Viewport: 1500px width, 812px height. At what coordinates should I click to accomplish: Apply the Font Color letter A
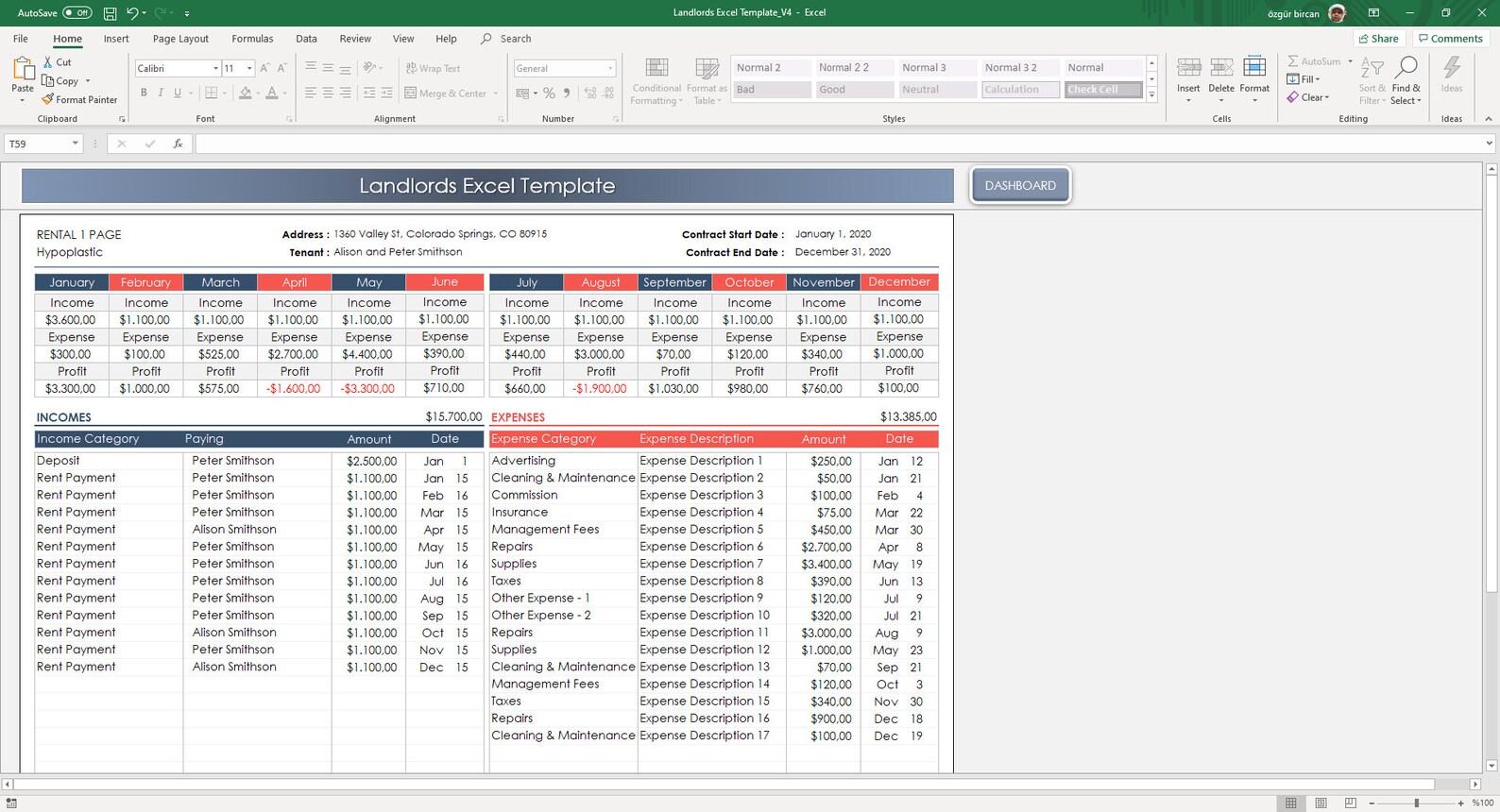pos(272,93)
